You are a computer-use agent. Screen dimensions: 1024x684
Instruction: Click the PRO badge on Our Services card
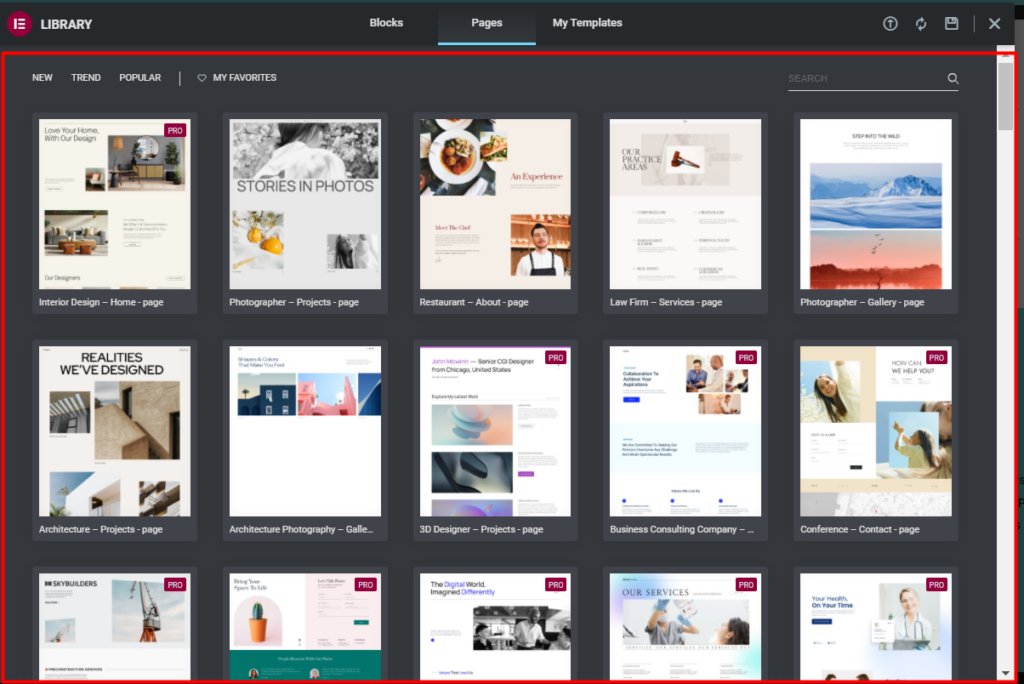click(746, 585)
